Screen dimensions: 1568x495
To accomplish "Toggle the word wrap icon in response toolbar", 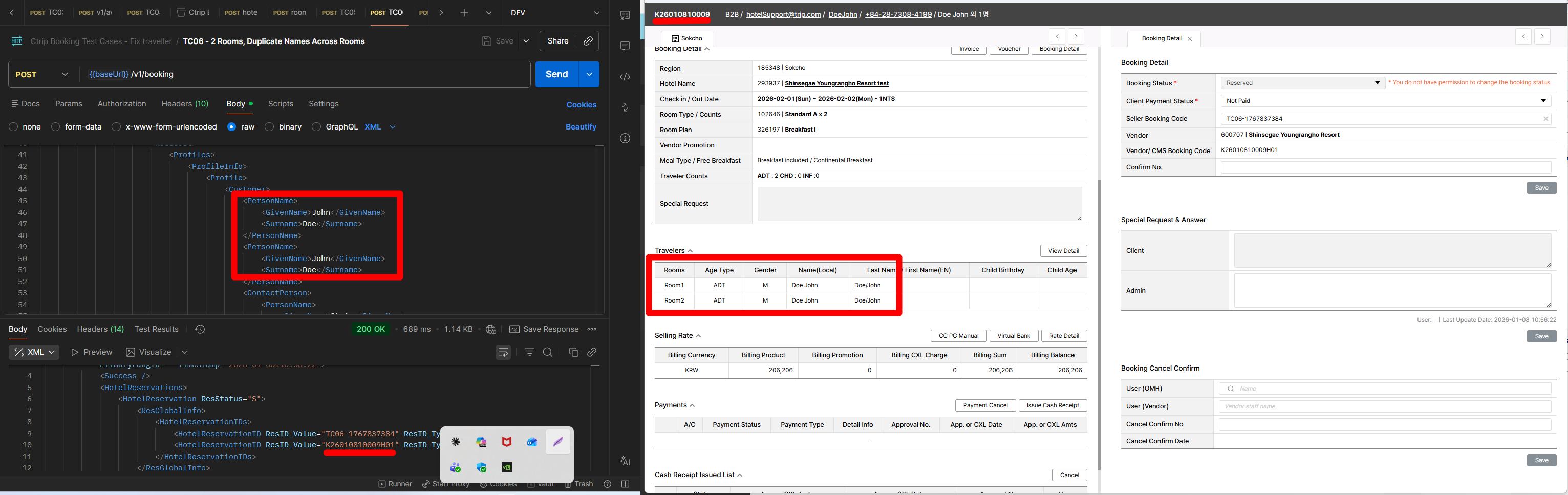I will tap(503, 352).
